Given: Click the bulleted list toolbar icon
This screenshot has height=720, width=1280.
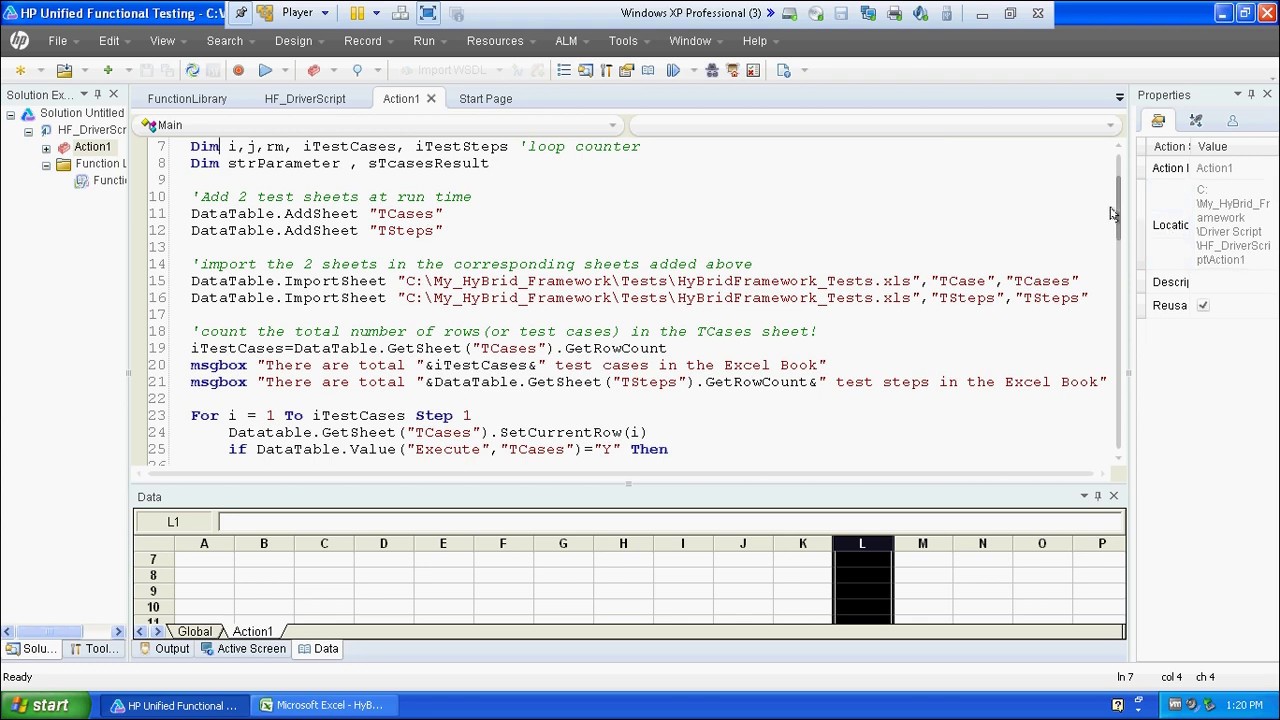Looking at the screenshot, I should [564, 70].
